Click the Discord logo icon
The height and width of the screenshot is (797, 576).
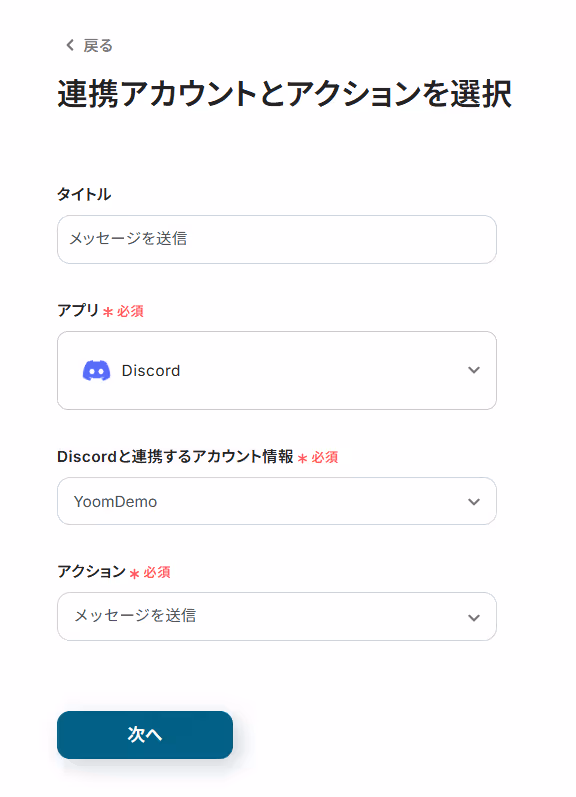pos(97,371)
